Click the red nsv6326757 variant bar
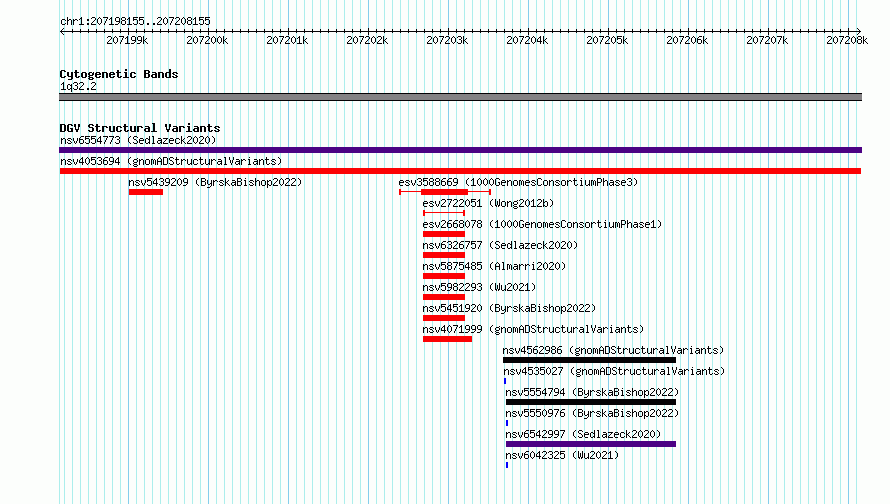Image resolution: width=890 pixels, height=504 pixels. [x=444, y=255]
